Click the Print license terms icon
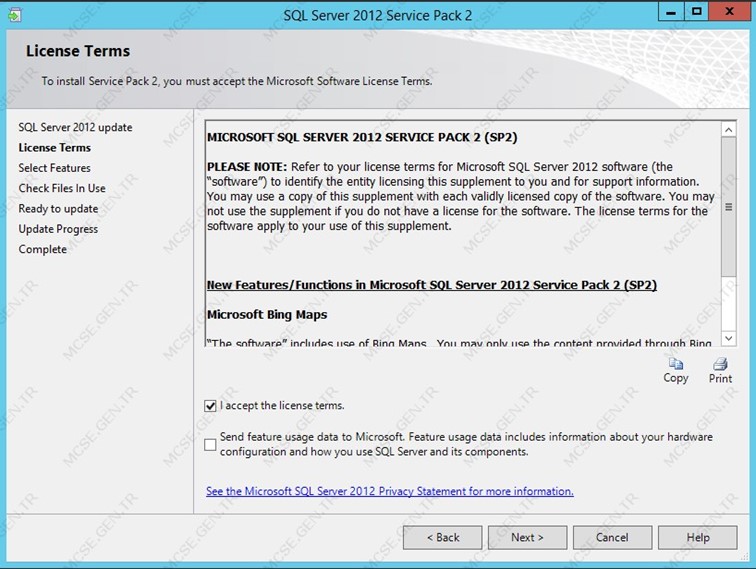Image resolution: width=756 pixels, height=569 pixels. (x=720, y=364)
